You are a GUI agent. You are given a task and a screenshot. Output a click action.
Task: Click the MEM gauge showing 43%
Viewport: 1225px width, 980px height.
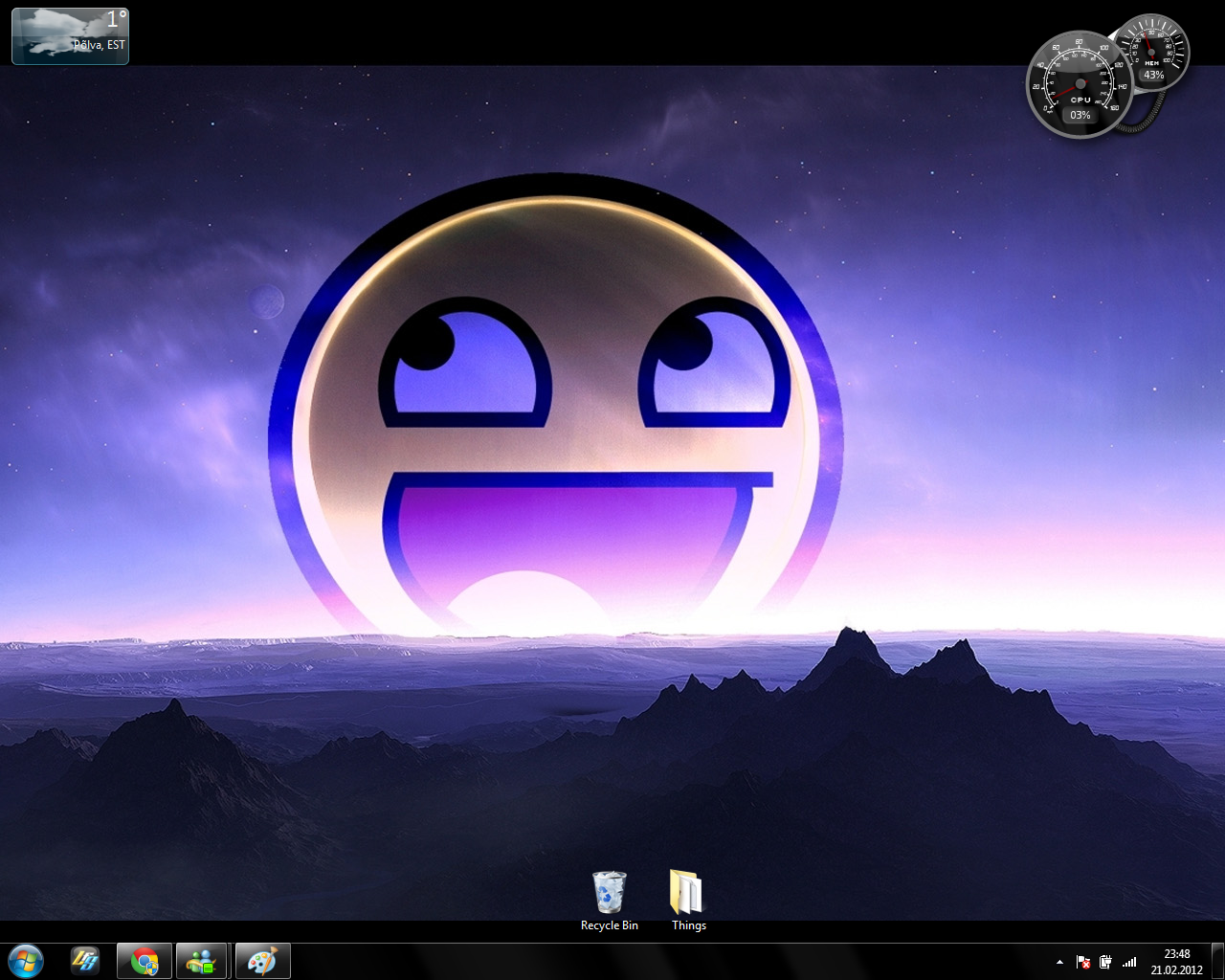pos(1152,54)
